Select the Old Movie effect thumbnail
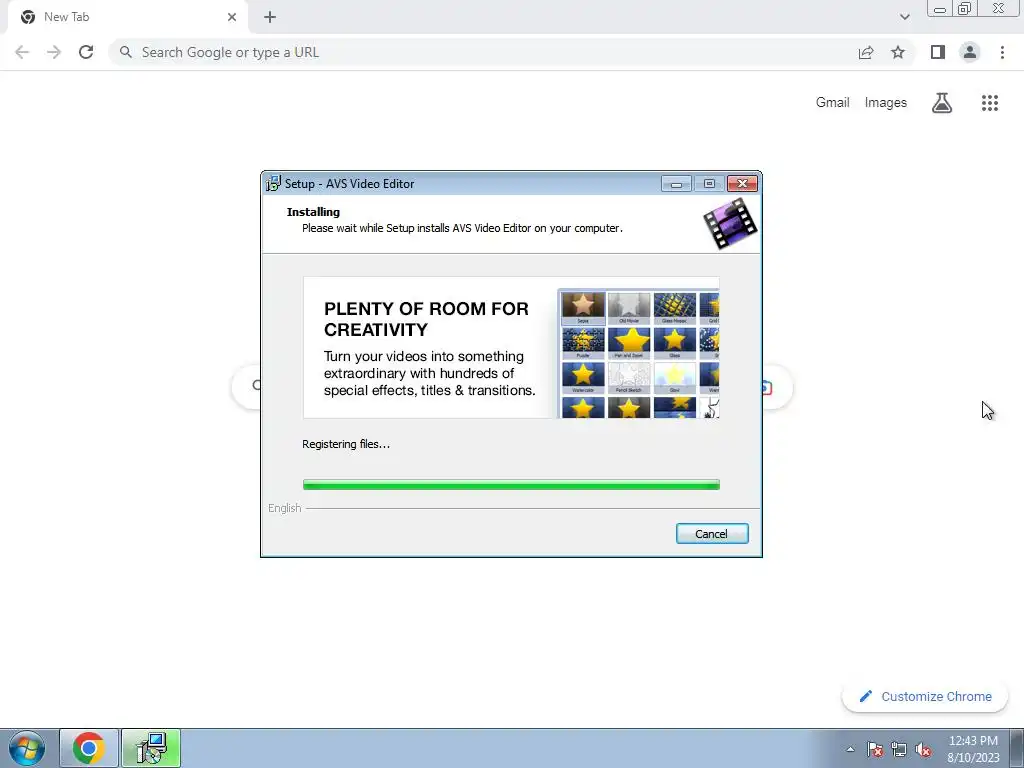This screenshot has width=1024, height=768. point(629,308)
